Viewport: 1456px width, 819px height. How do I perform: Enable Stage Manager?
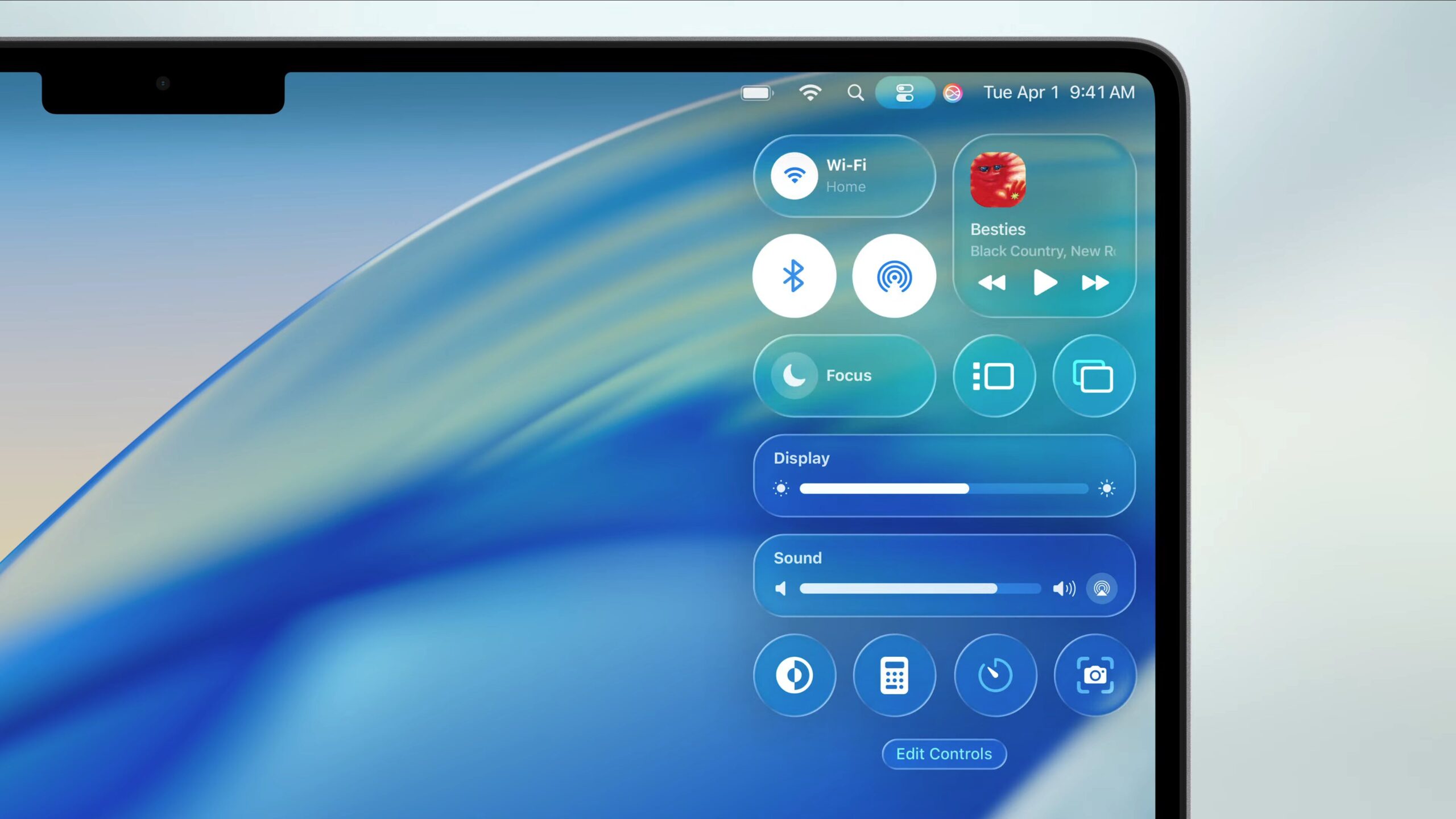tap(994, 375)
